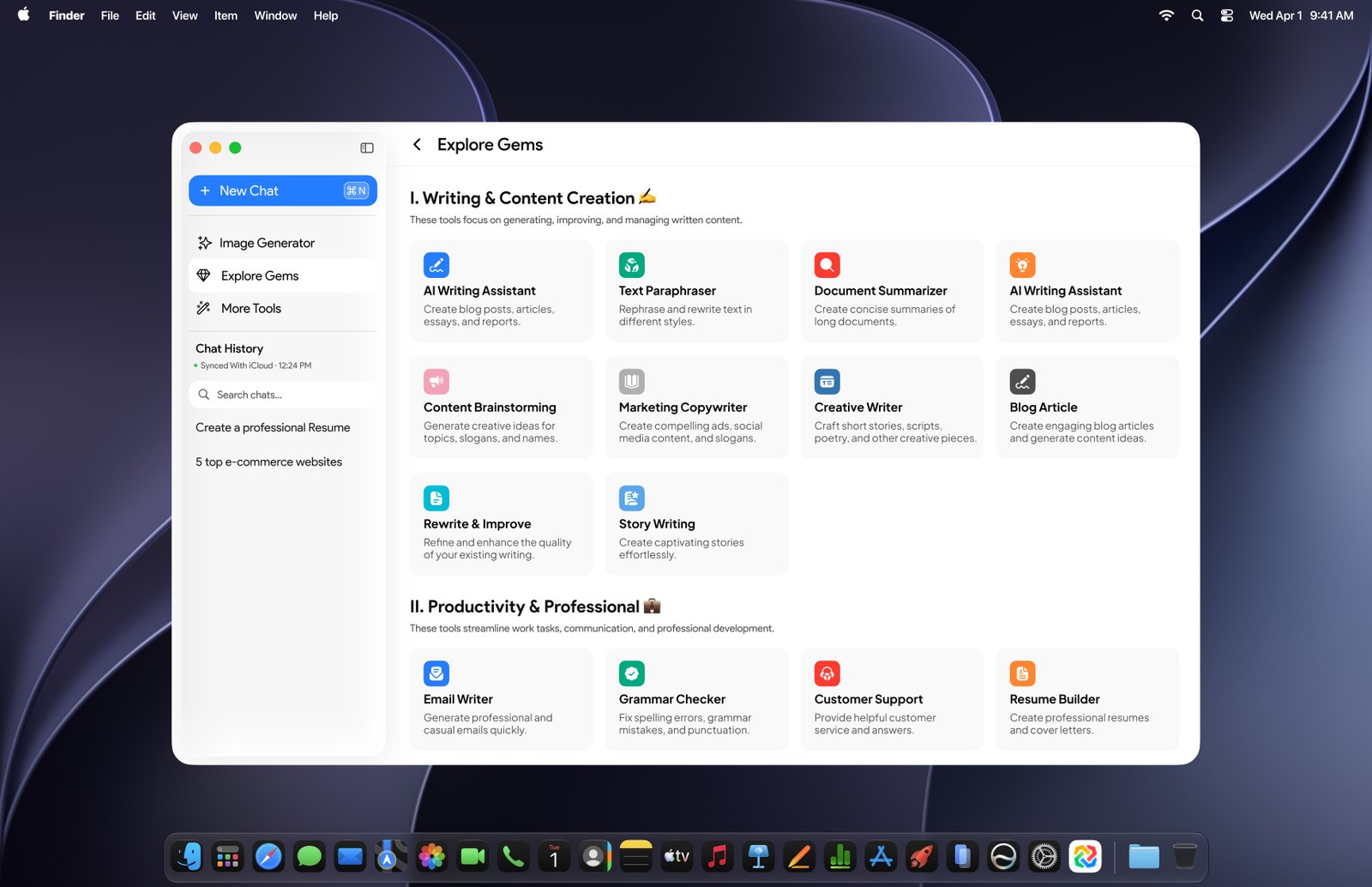Screen dimensions: 1372x887
Task: Open Image Generator in sidebar
Action: click(x=283, y=243)
